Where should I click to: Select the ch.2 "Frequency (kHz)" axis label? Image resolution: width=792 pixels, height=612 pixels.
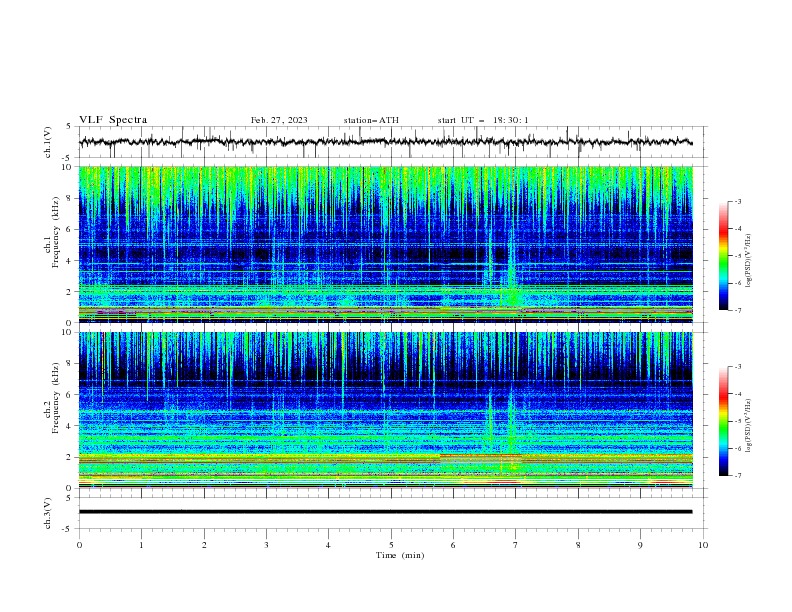click(56, 398)
